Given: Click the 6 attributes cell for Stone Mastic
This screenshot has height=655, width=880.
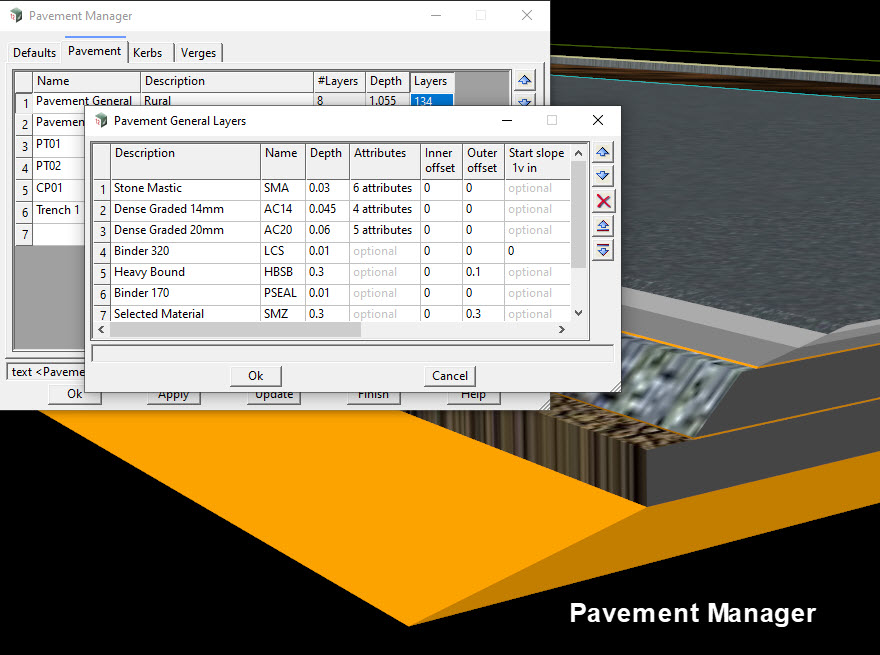Looking at the screenshot, I should click(384, 188).
